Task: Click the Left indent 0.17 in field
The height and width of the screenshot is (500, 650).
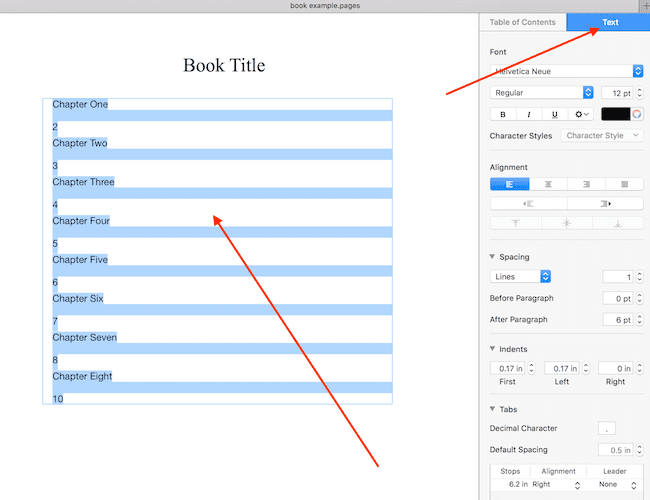Action: click(x=562, y=369)
